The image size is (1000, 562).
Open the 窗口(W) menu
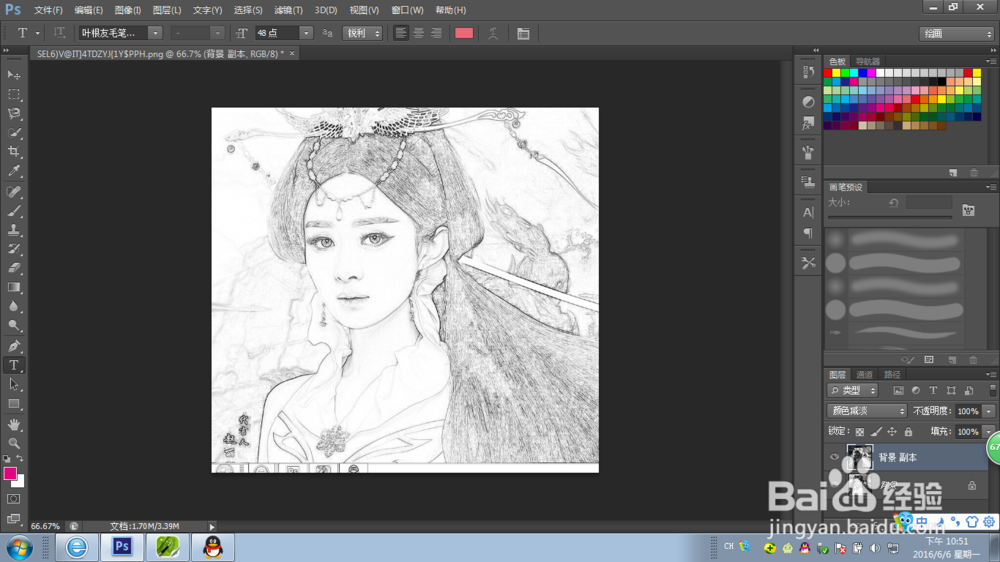(x=407, y=10)
